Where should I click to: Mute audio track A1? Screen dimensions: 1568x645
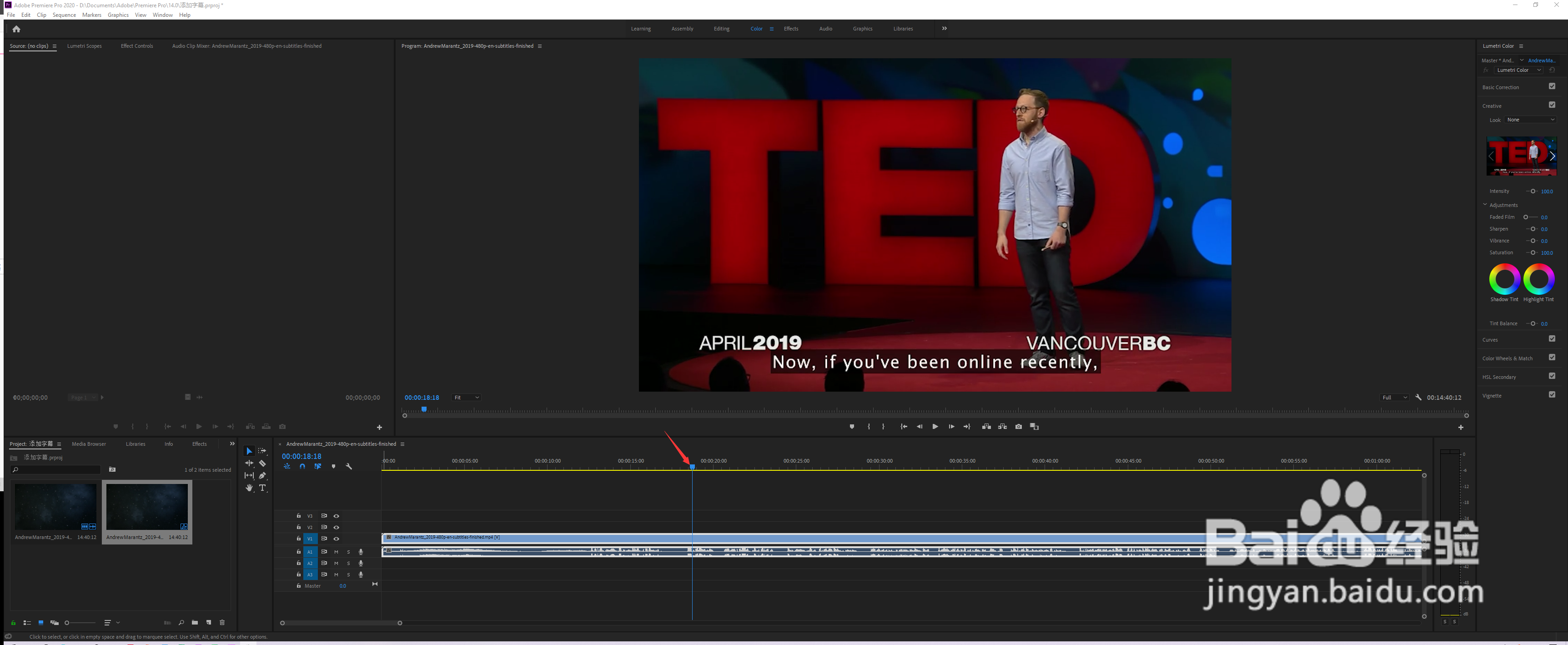click(336, 552)
